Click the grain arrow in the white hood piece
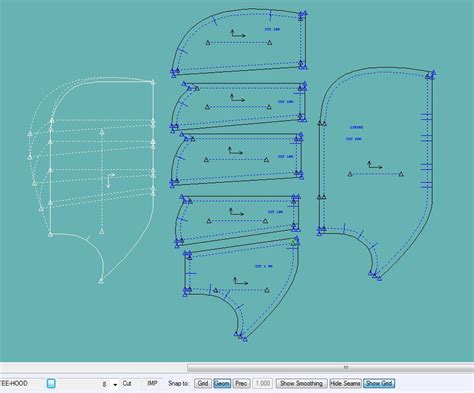Viewport: 474px width, 393px height. [110, 180]
